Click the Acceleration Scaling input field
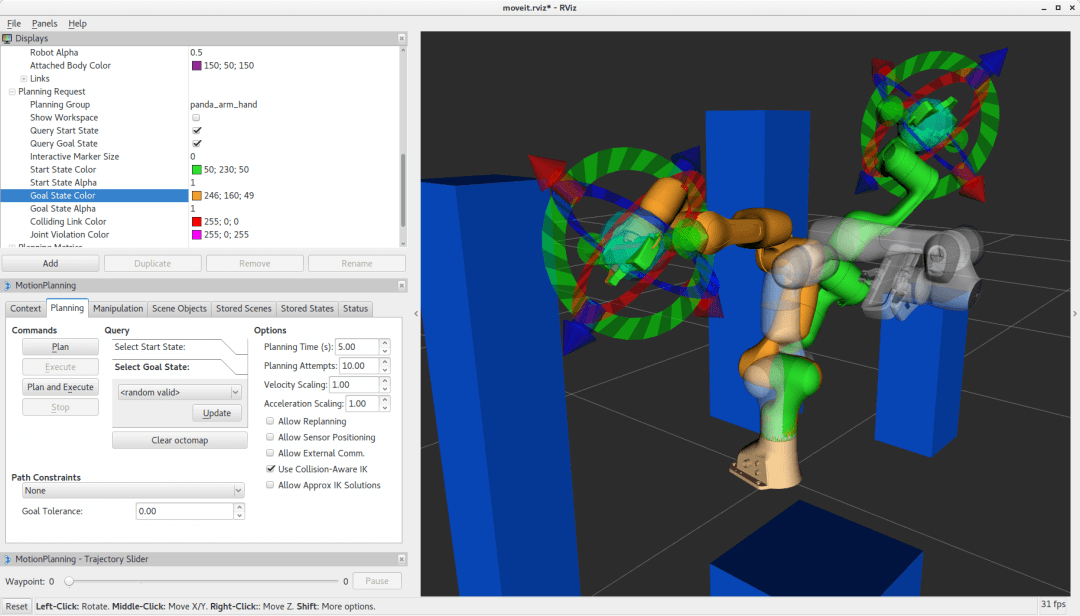 pyautogui.click(x=362, y=404)
